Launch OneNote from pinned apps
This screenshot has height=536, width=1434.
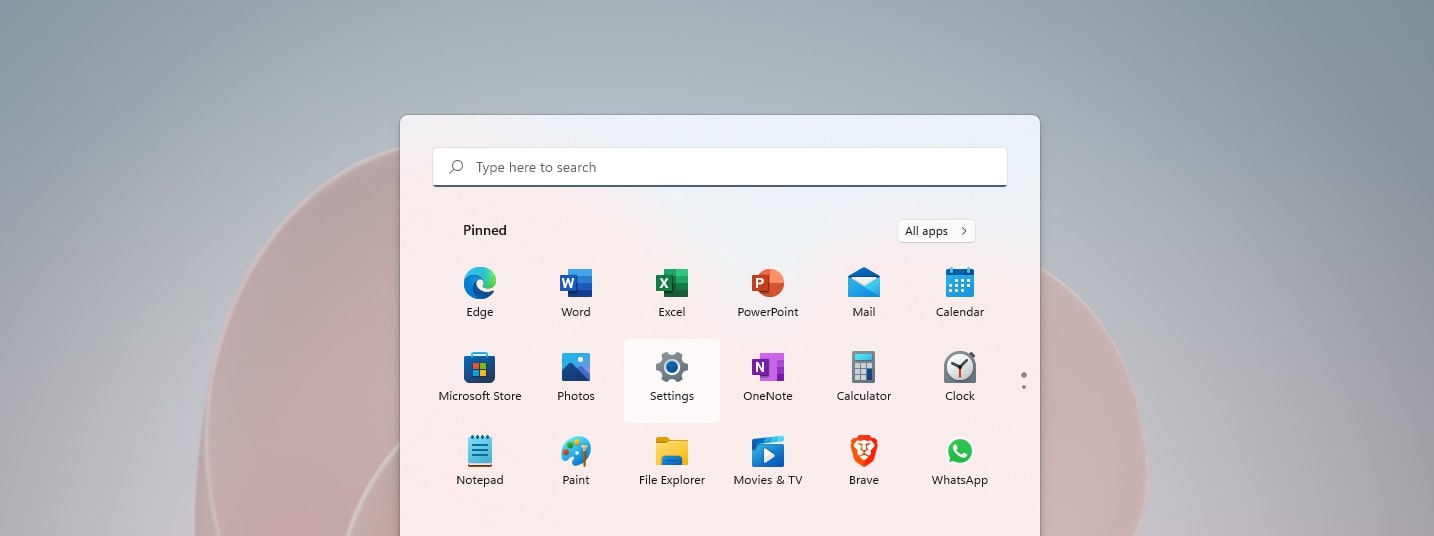pyautogui.click(x=768, y=368)
